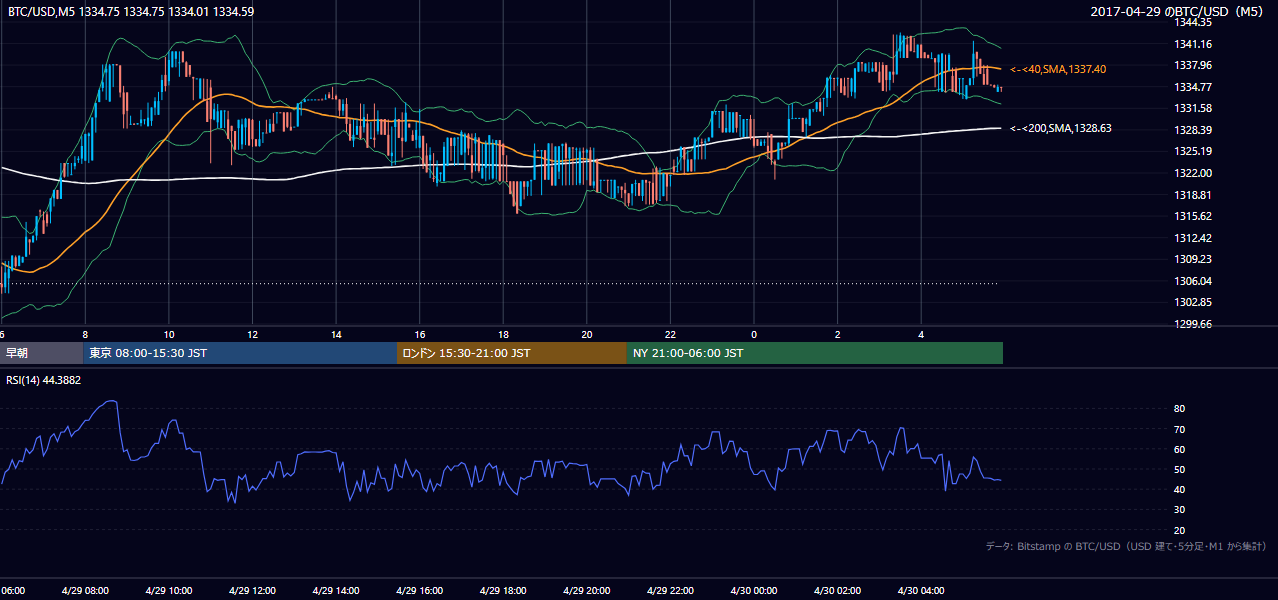This screenshot has height=600, width=1278.
Task: Select the <-<40,SMA,1337.40 label
Action: point(1058,69)
